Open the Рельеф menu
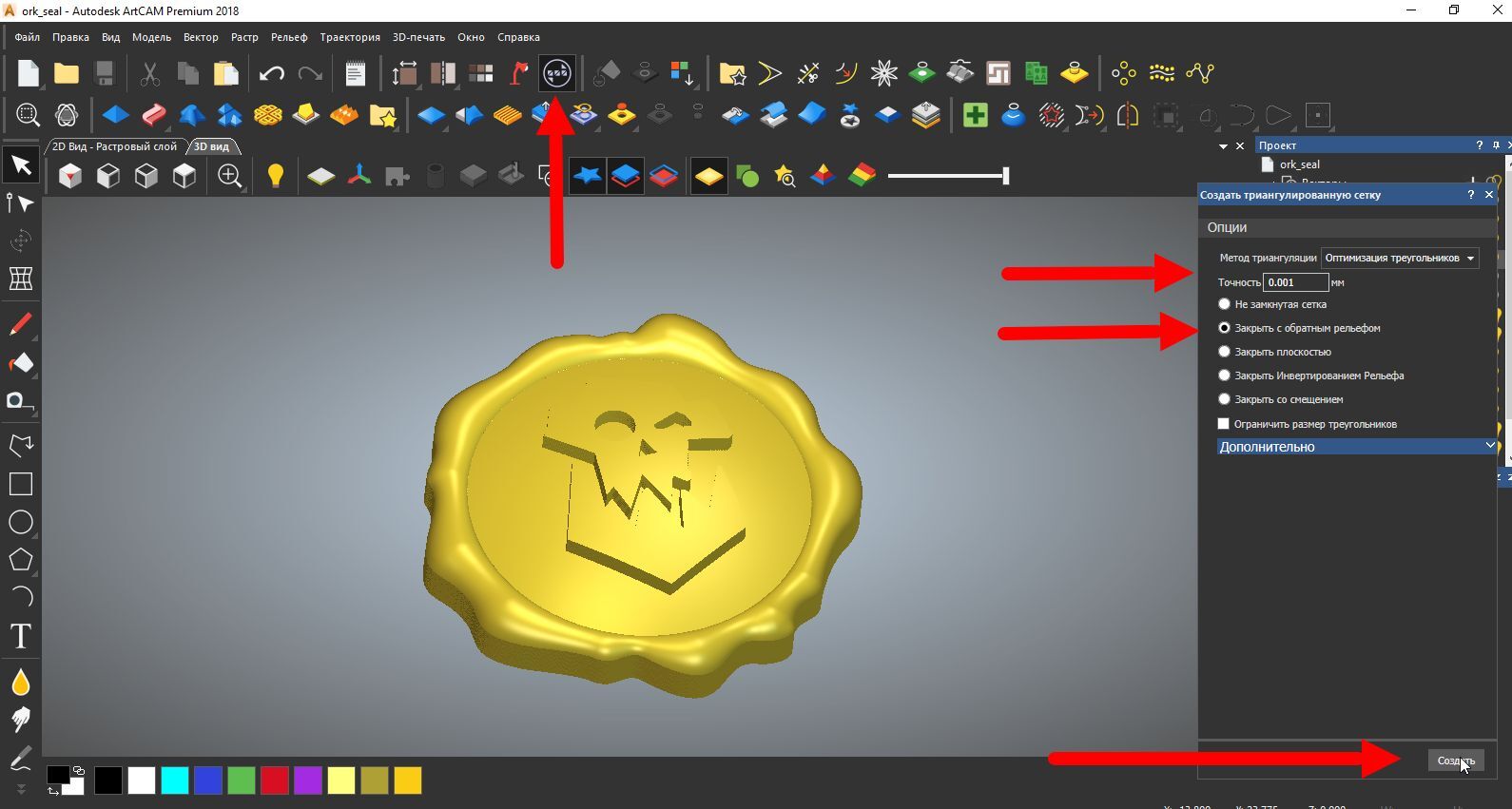 pos(289,37)
